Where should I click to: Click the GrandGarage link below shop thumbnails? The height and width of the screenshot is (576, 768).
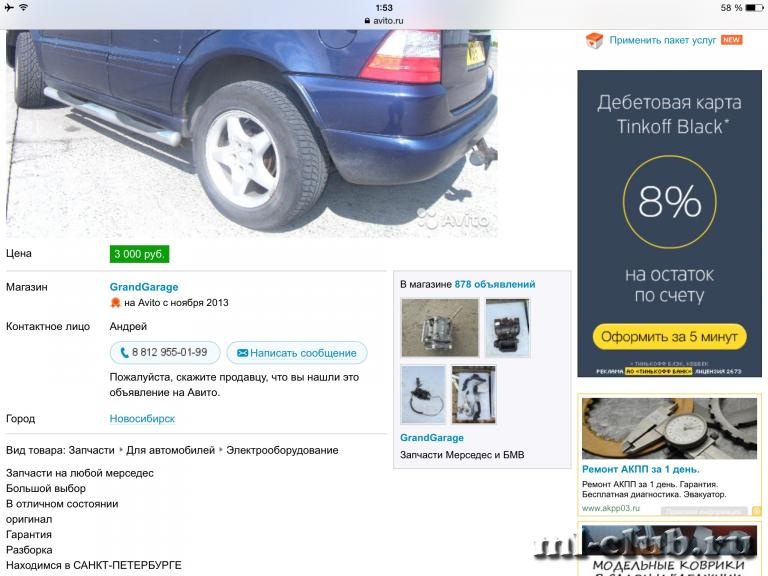point(432,438)
